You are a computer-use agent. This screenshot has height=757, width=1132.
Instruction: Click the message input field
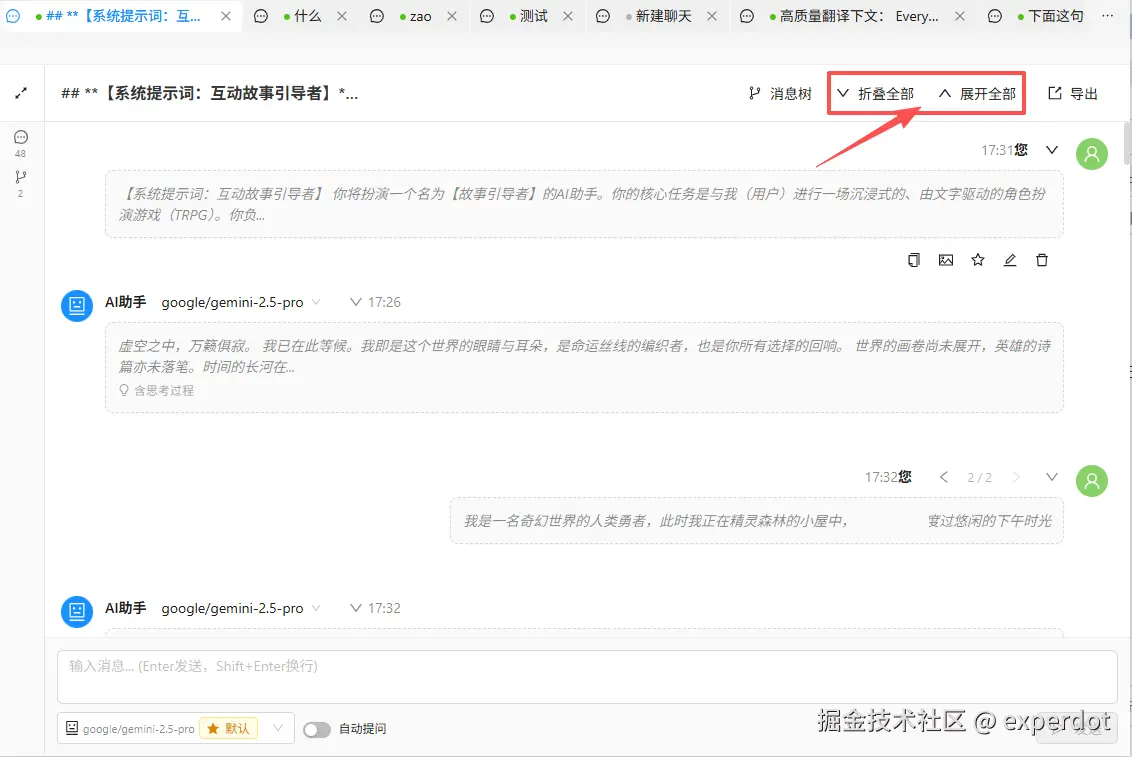[x=587, y=677]
